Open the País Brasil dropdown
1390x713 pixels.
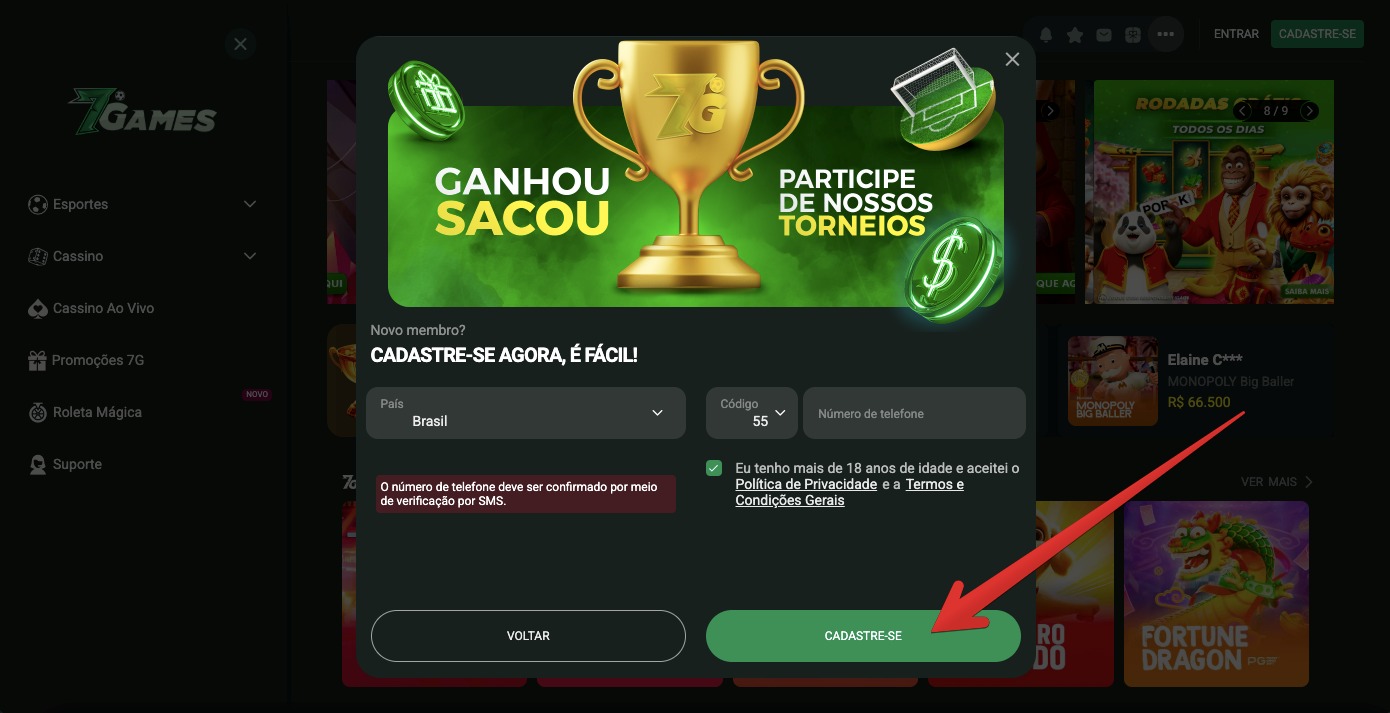526,413
